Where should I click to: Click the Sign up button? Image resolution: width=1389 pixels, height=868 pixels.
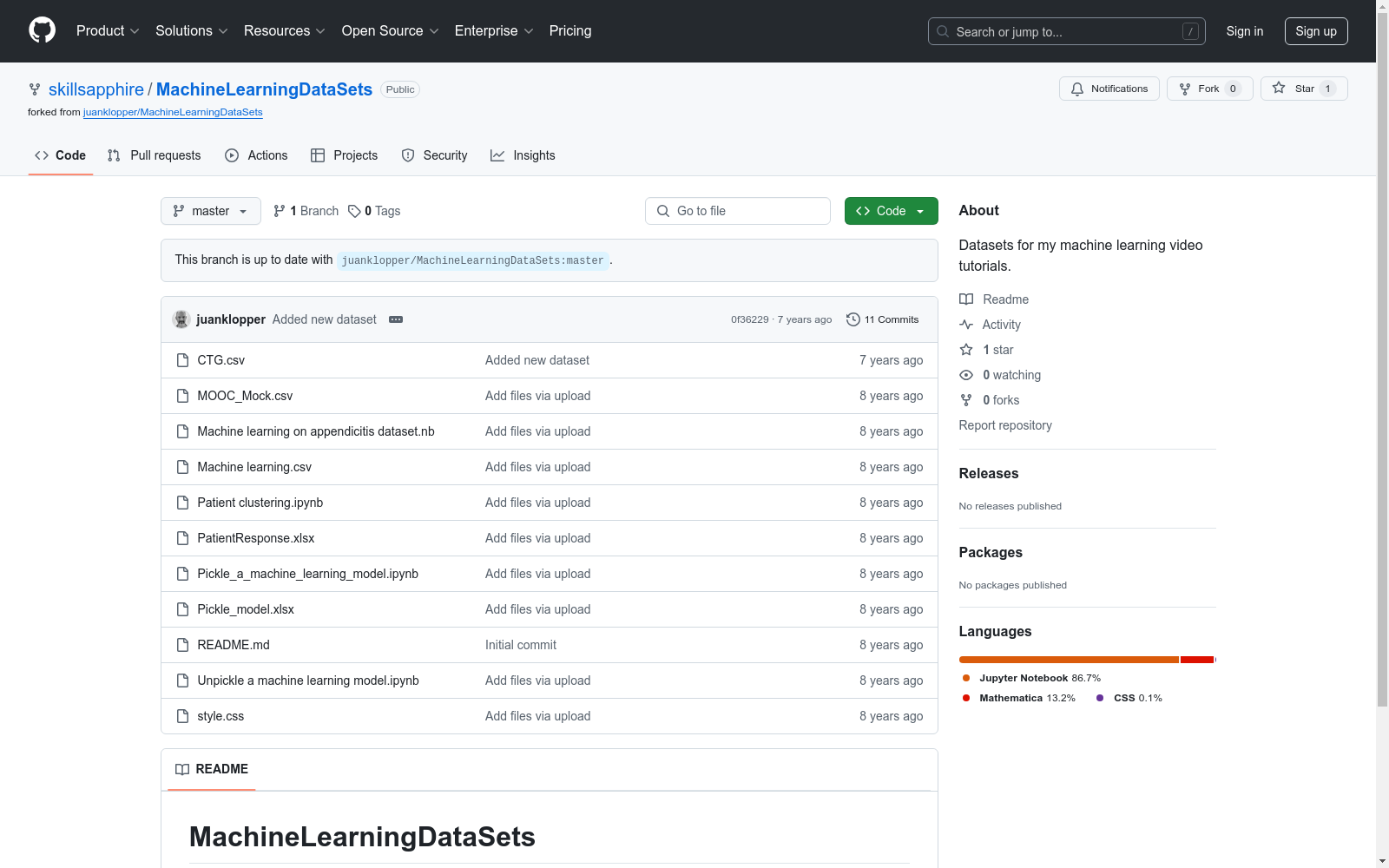click(x=1316, y=31)
